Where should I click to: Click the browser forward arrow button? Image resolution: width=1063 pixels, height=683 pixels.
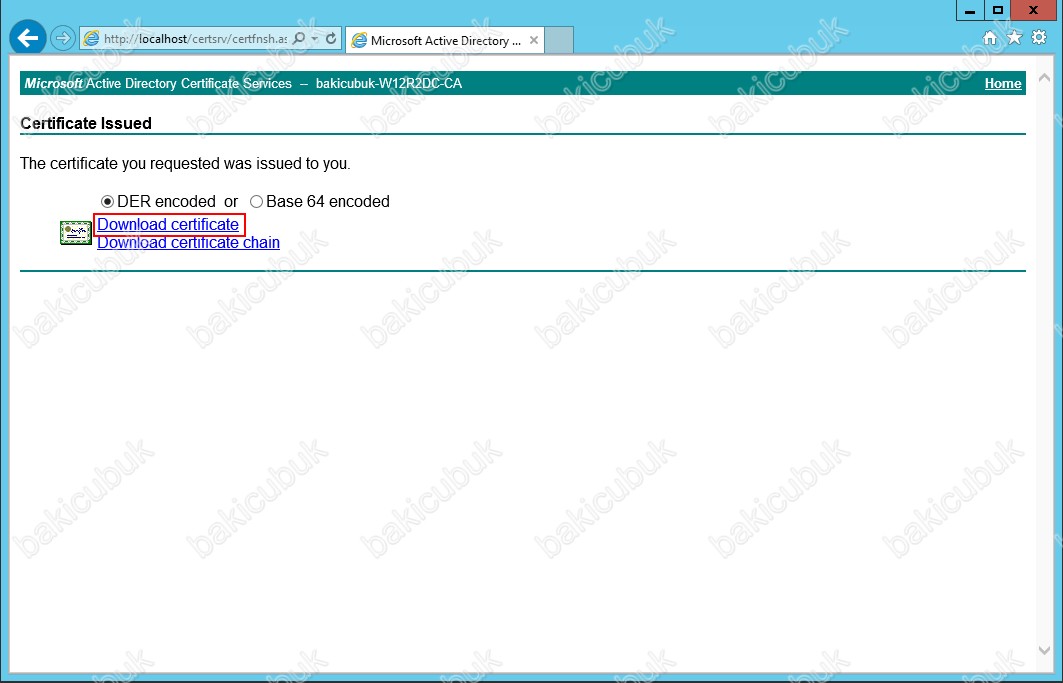coord(62,39)
